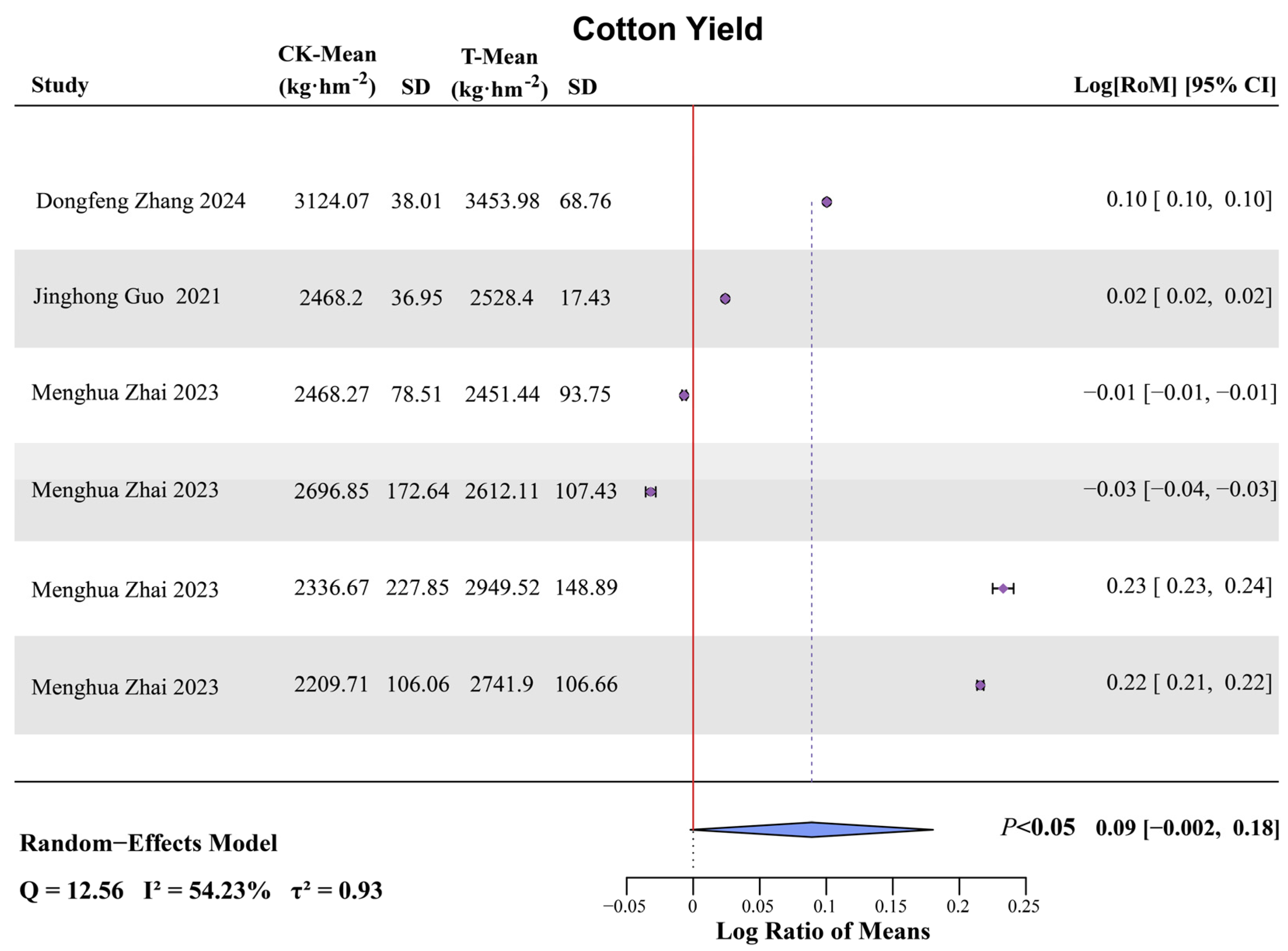Click the Q = 12.56 statistic
The width and height of the screenshot is (1288, 951).
71,890
